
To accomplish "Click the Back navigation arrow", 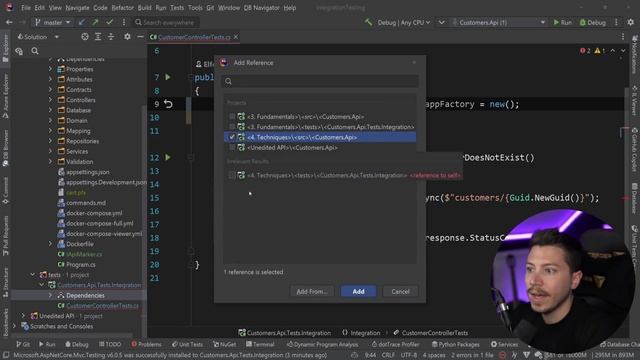I will pyautogui.click(x=9, y=22).
